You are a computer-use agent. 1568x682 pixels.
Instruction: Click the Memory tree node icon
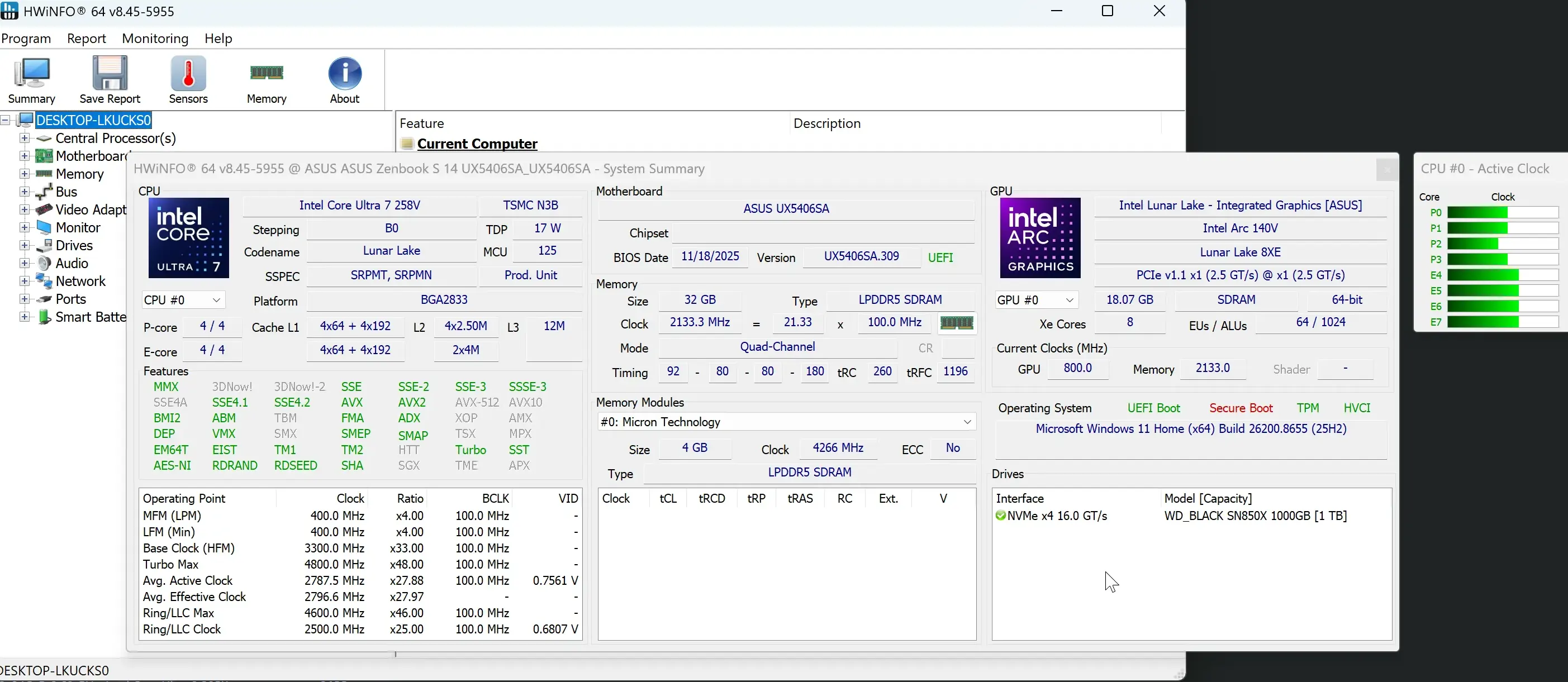tap(44, 174)
